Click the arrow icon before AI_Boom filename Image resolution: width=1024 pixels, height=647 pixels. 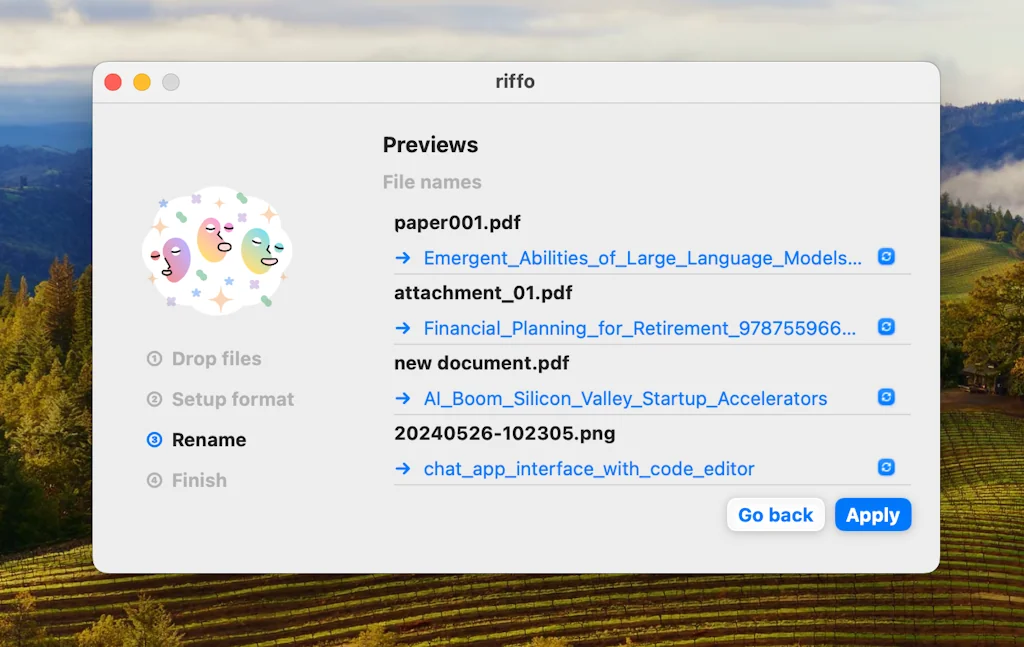click(403, 398)
